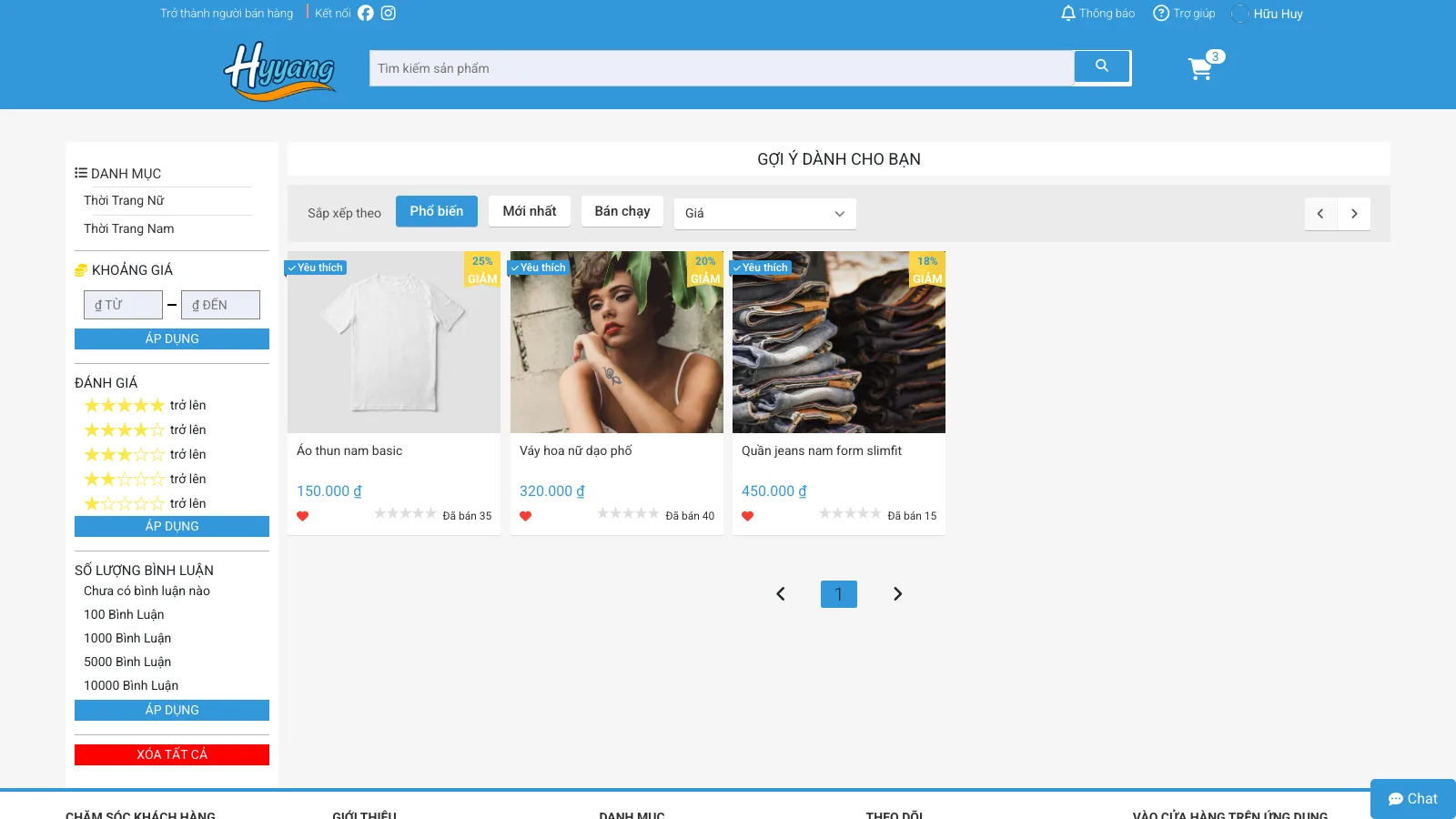This screenshot has height=819, width=1456.
Task: Click the sort bar previous chevron
Action: (x=1320, y=214)
